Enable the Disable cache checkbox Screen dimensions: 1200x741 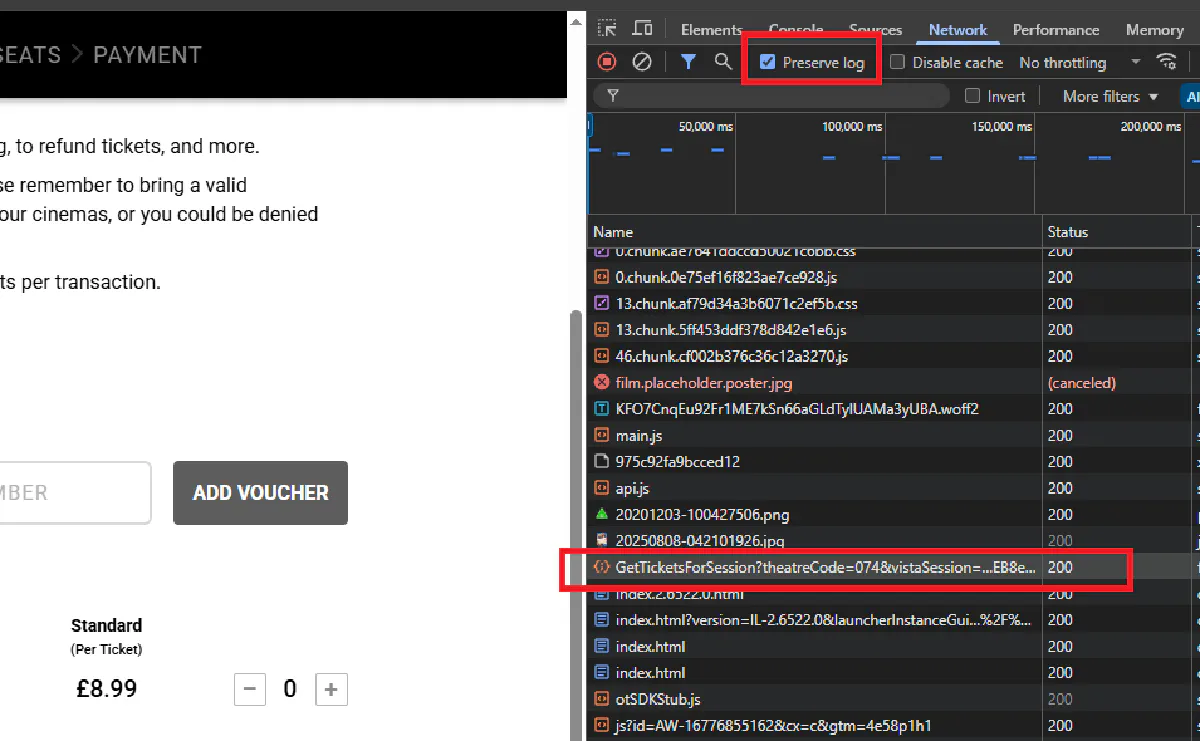pos(898,62)
